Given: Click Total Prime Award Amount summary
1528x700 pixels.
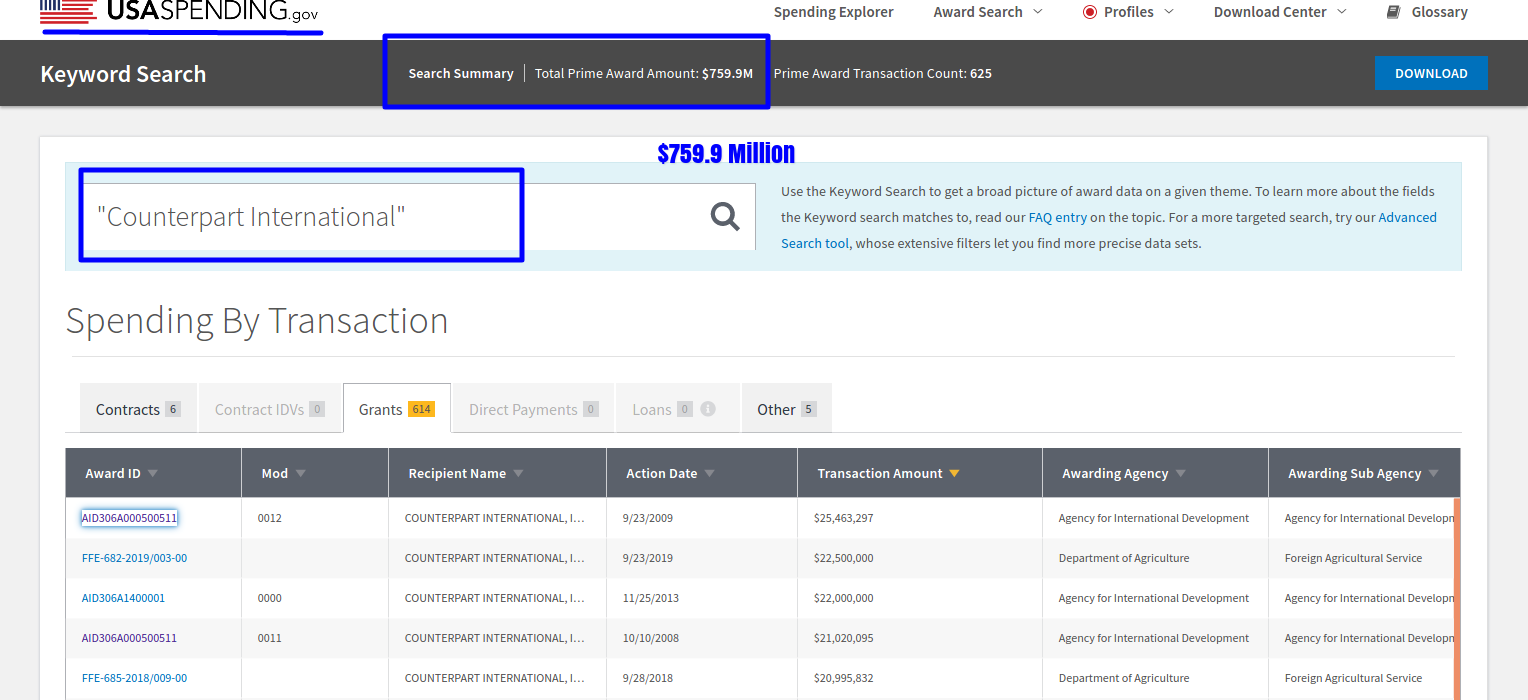Looking at the screenshot, I should click(644, 73).
